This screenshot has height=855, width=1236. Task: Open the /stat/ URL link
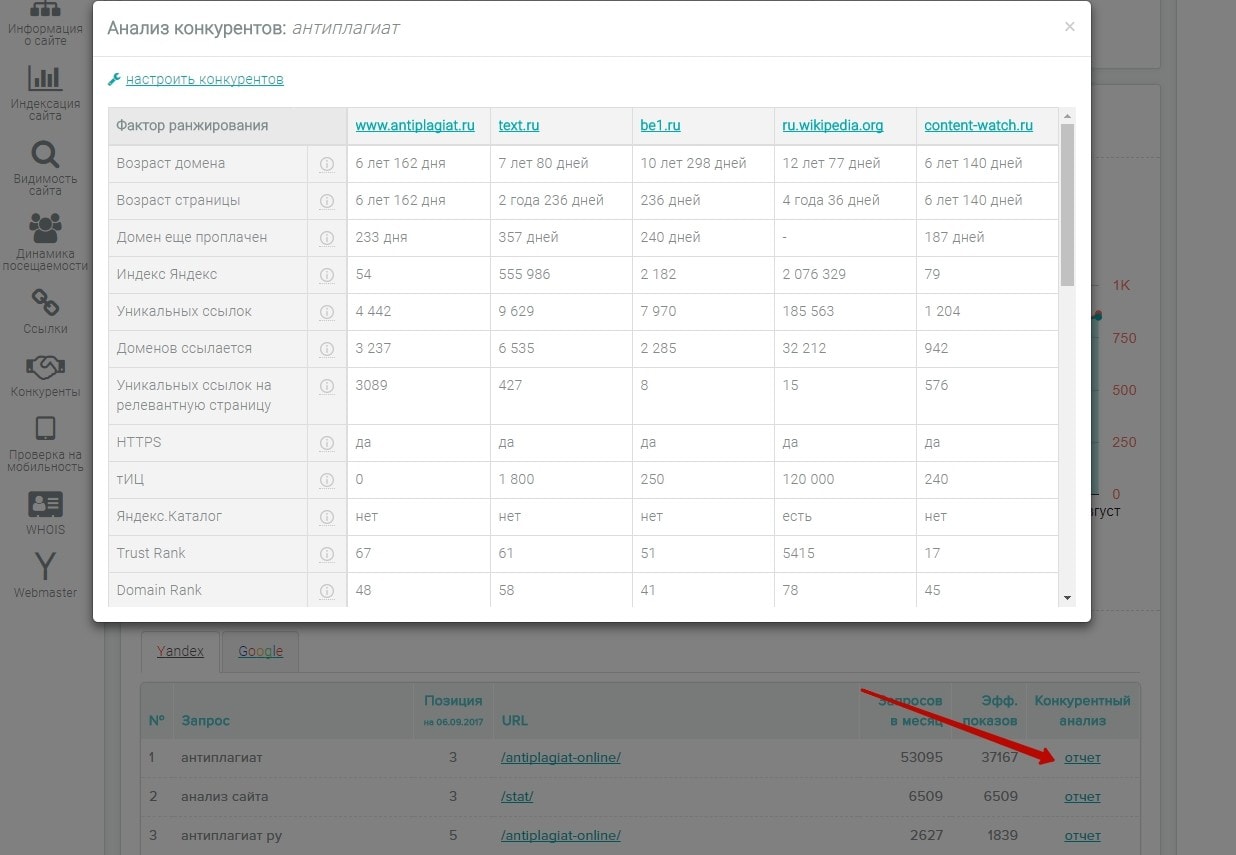click(x=517, y=797)
